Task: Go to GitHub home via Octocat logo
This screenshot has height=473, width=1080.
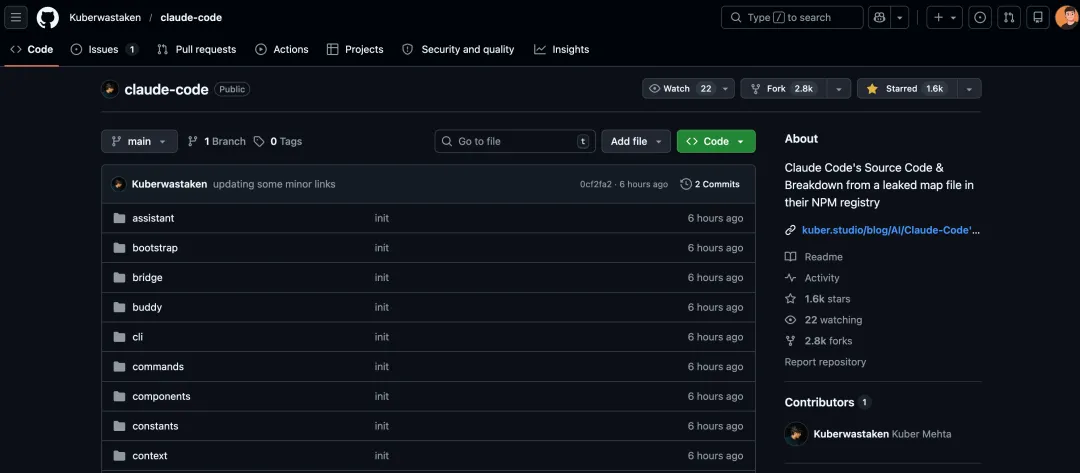Action: pos(48,17)
